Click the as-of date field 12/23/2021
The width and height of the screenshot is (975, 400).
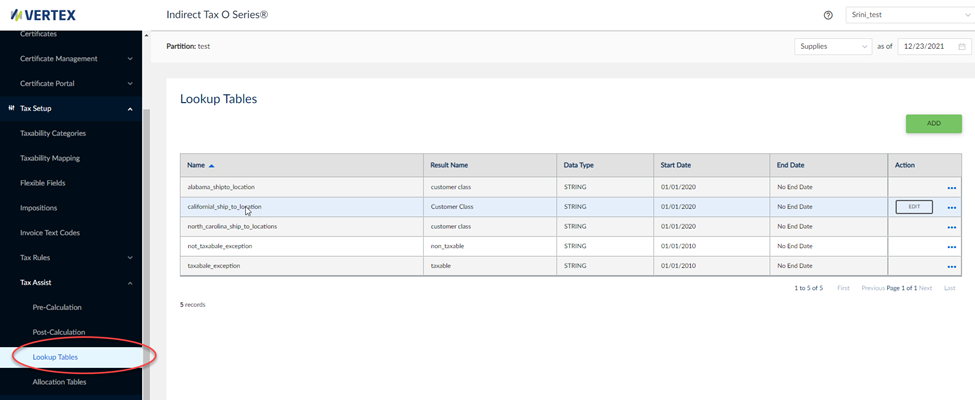tap(925, 46)
